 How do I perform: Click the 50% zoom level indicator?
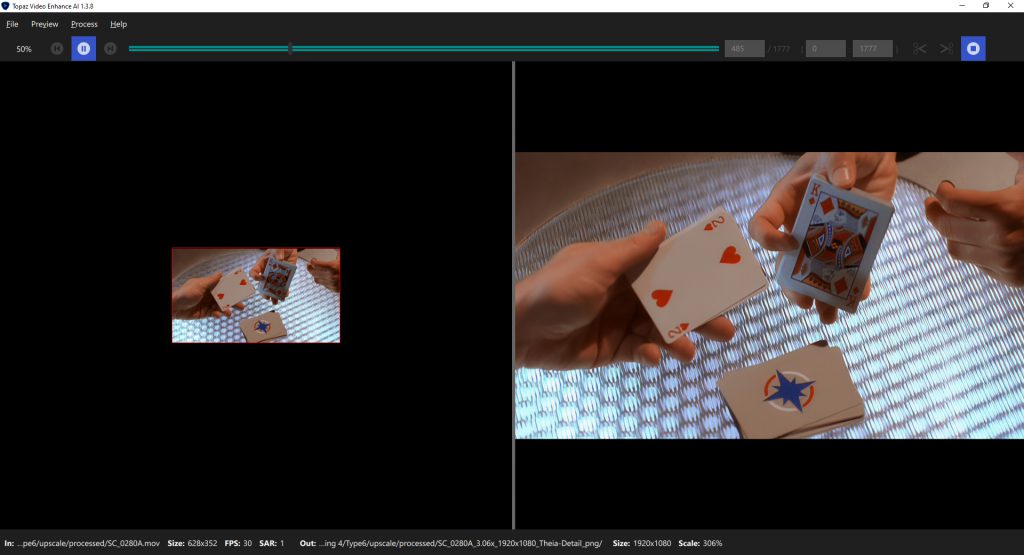coord(24,49)
